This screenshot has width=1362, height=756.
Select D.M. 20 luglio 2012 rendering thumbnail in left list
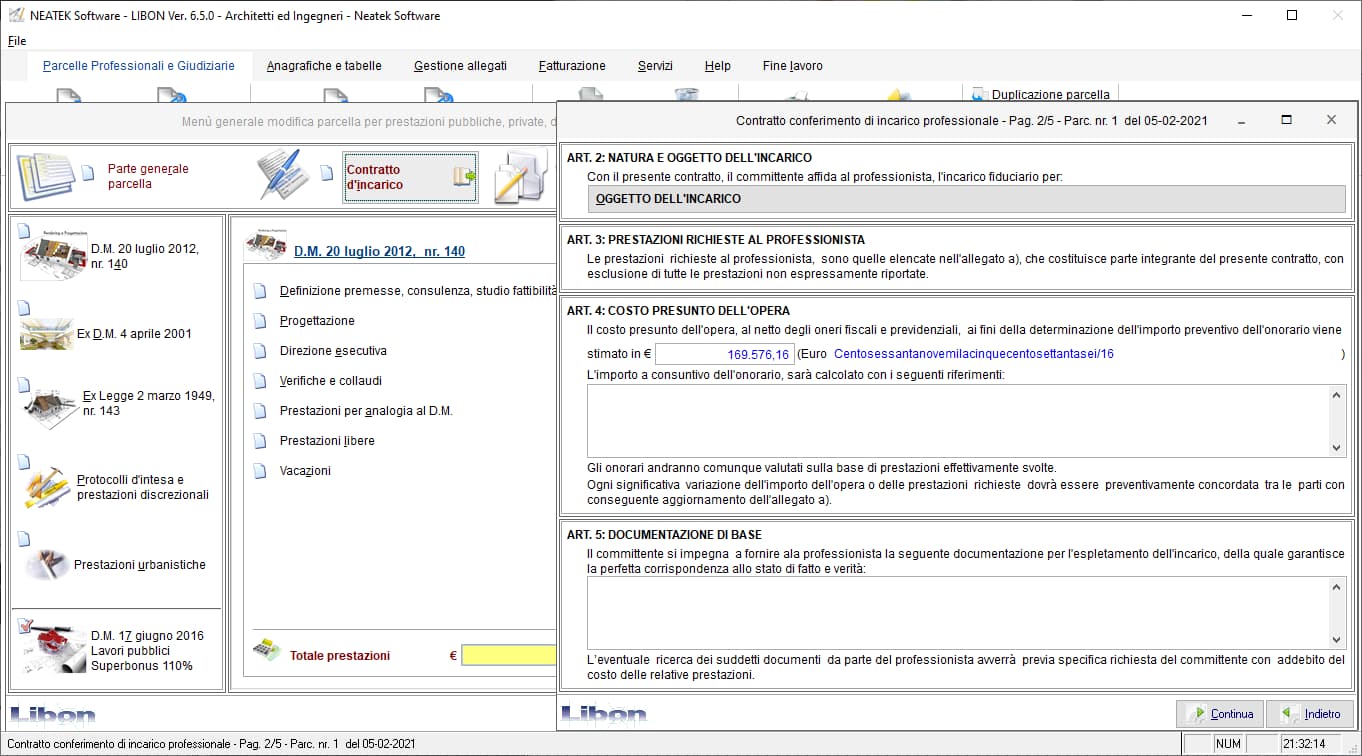(x=53, y=257)
